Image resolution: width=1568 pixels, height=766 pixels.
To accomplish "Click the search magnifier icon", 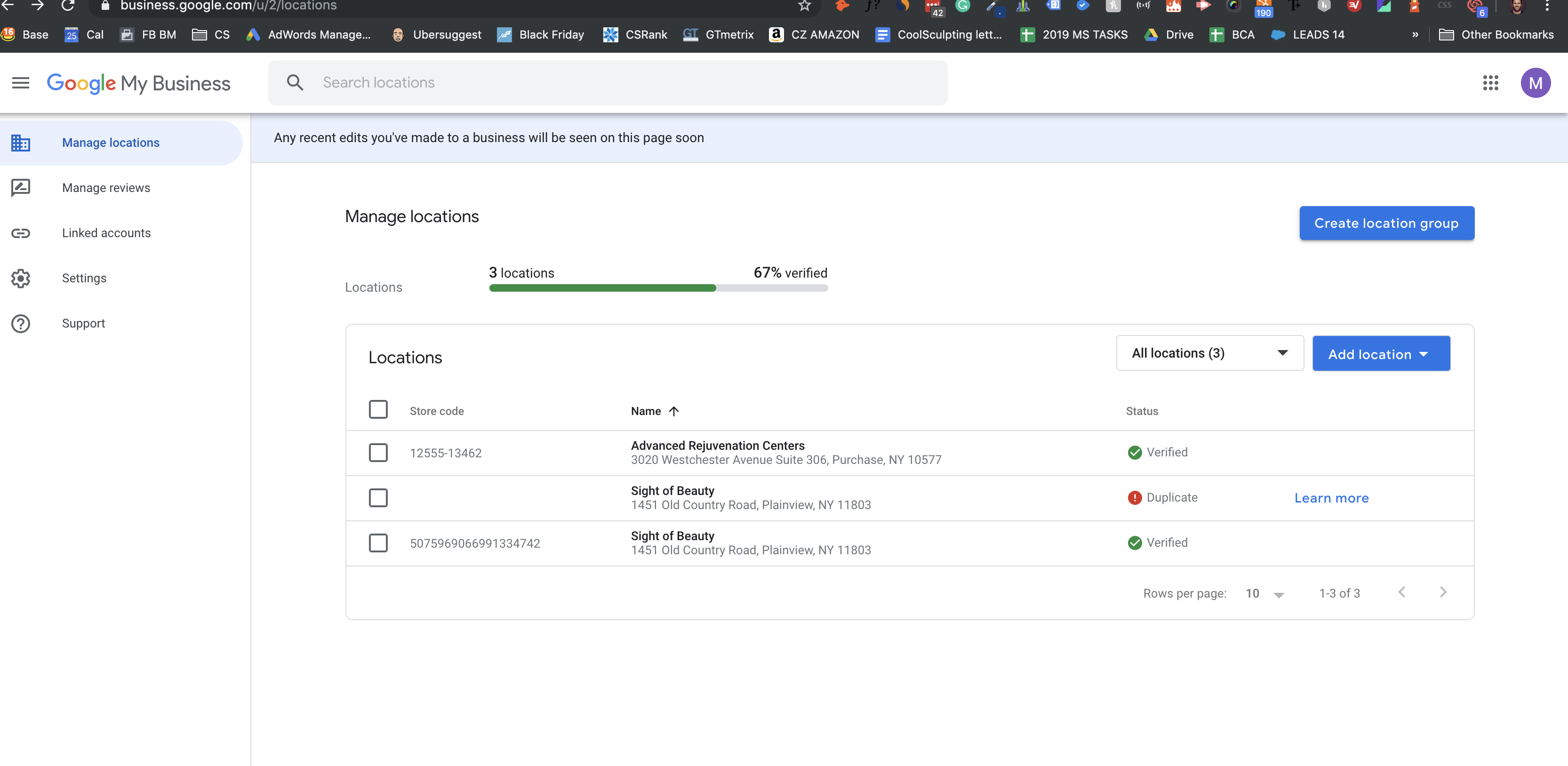I will pyautogui.click(x=295, y=83).
